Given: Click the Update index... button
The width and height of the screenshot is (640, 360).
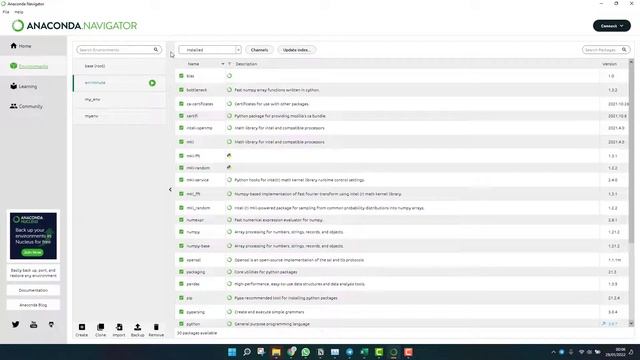Looking at the screenshot, I should point(296,50).
